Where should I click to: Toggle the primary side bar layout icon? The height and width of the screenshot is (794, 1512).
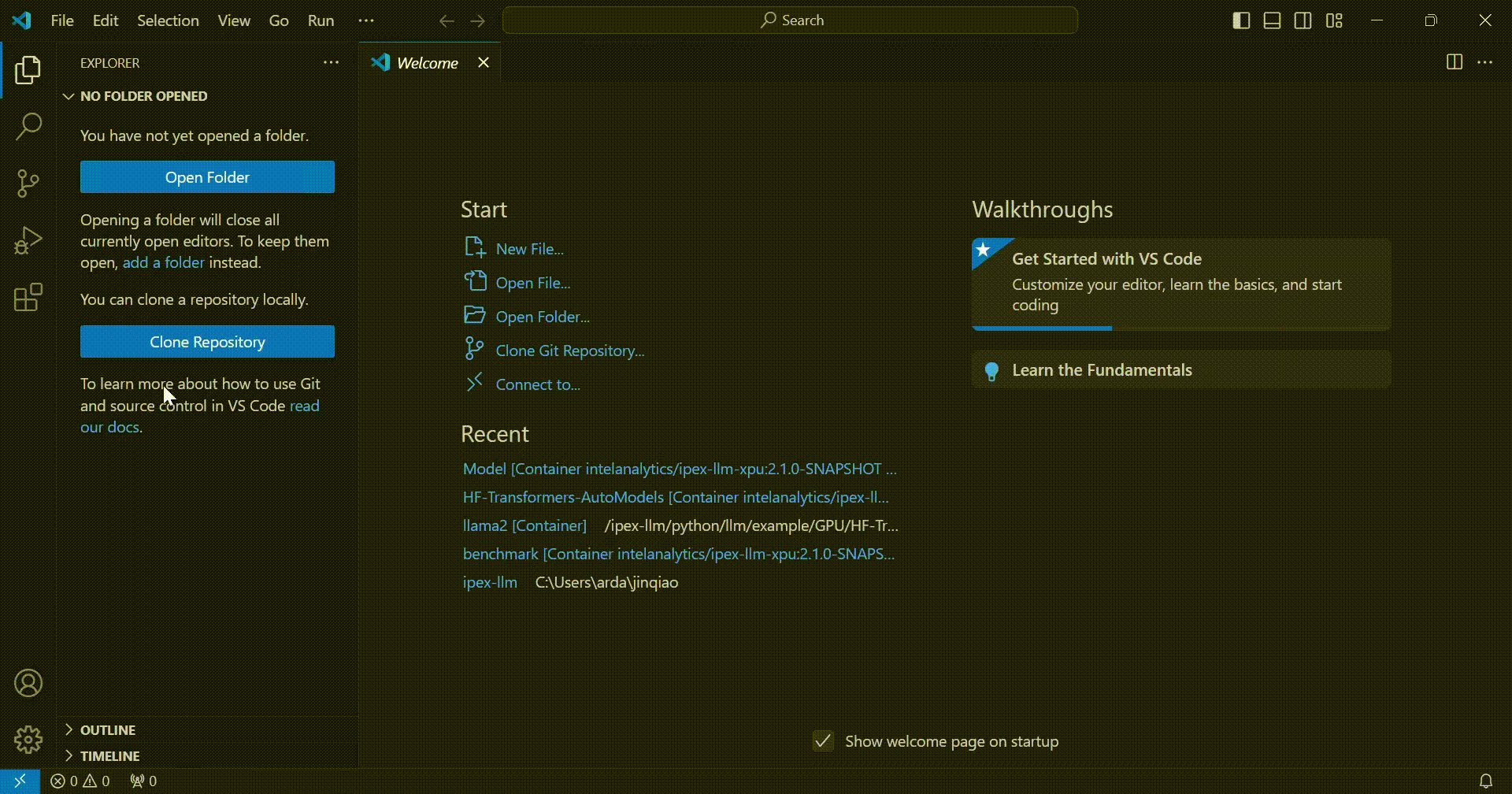tap(1241, 20)
